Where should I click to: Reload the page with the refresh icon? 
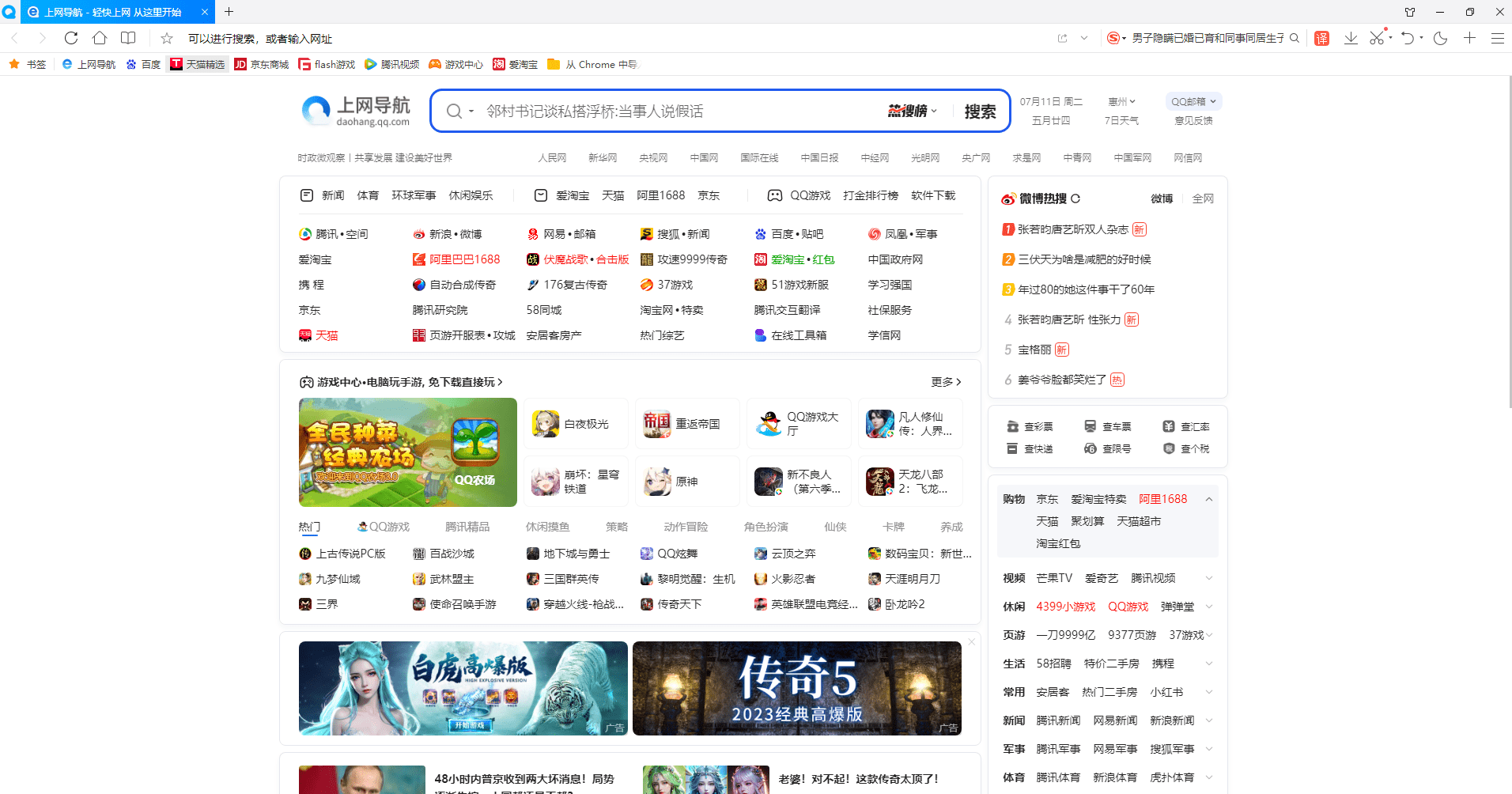pyautogui.click(x=70, y=38)
